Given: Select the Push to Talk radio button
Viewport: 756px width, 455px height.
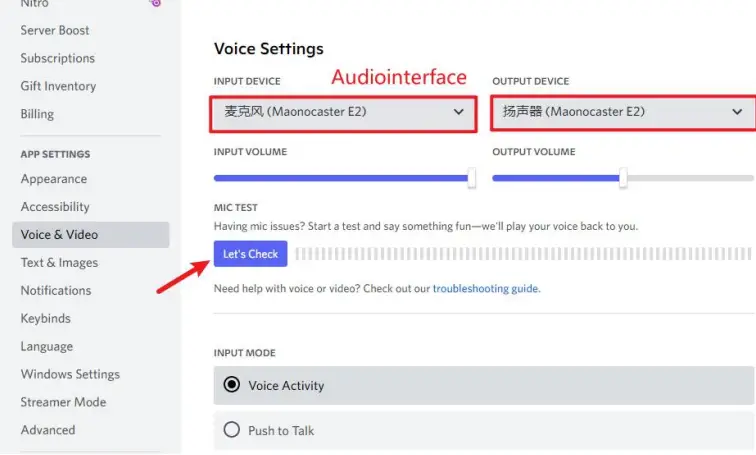Looking at the screenshot, I should [x=232, y=430].
